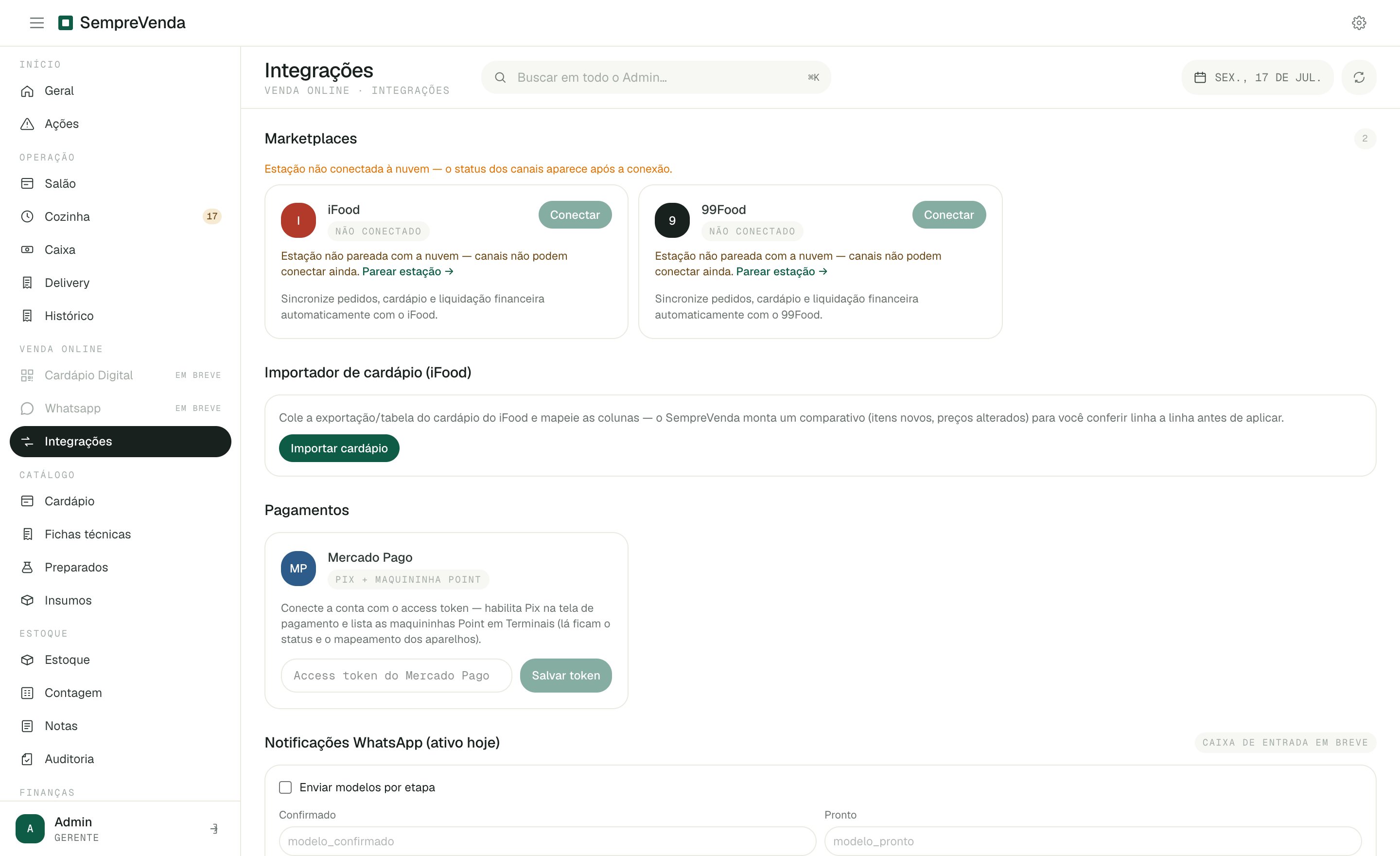Click the Mercado Pago MP avatar
This screenshot has height=856, width=1400.
298,569
